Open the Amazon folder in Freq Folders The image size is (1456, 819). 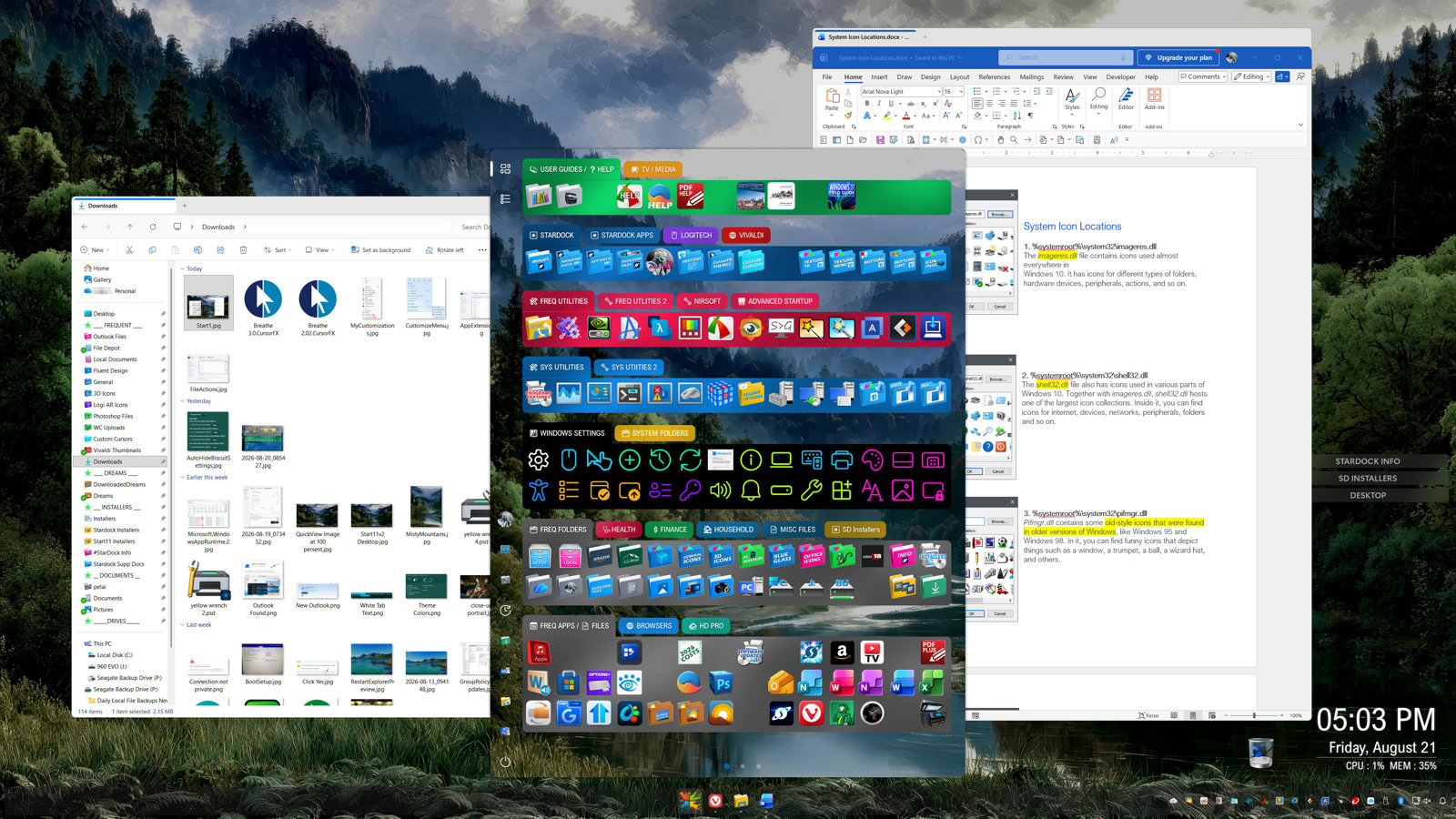click(600, 556)
